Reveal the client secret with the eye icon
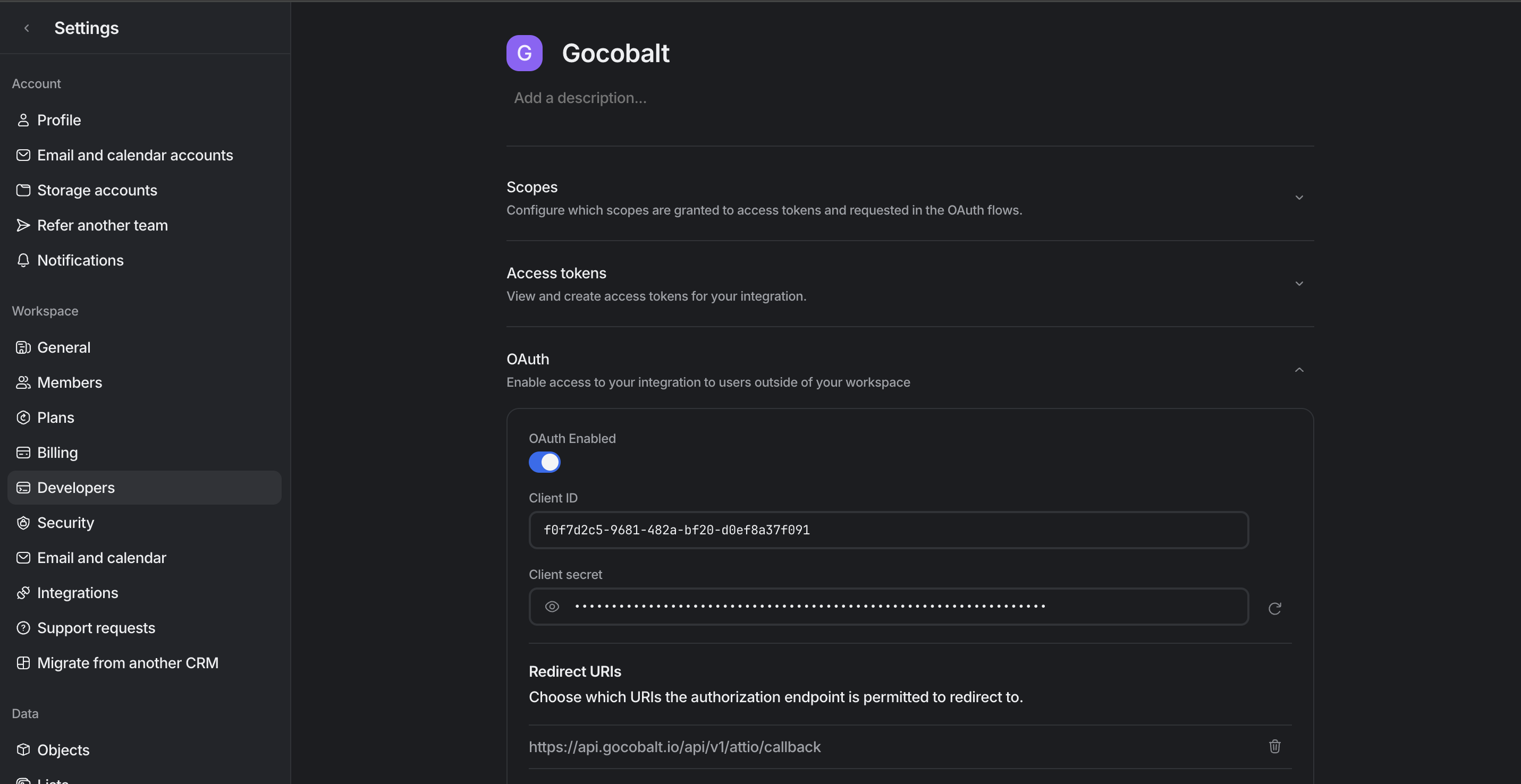The height and width of the screenshot is (784, 1521). [552, 607]
